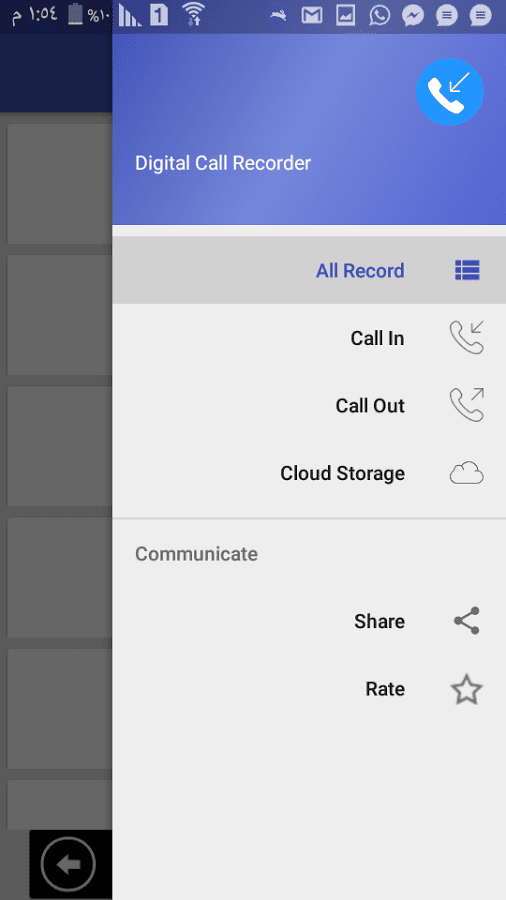Viewport: 506px width, 900px height.
Task: Tap the SIM 1 indicator icon
Action: point(159,15)
